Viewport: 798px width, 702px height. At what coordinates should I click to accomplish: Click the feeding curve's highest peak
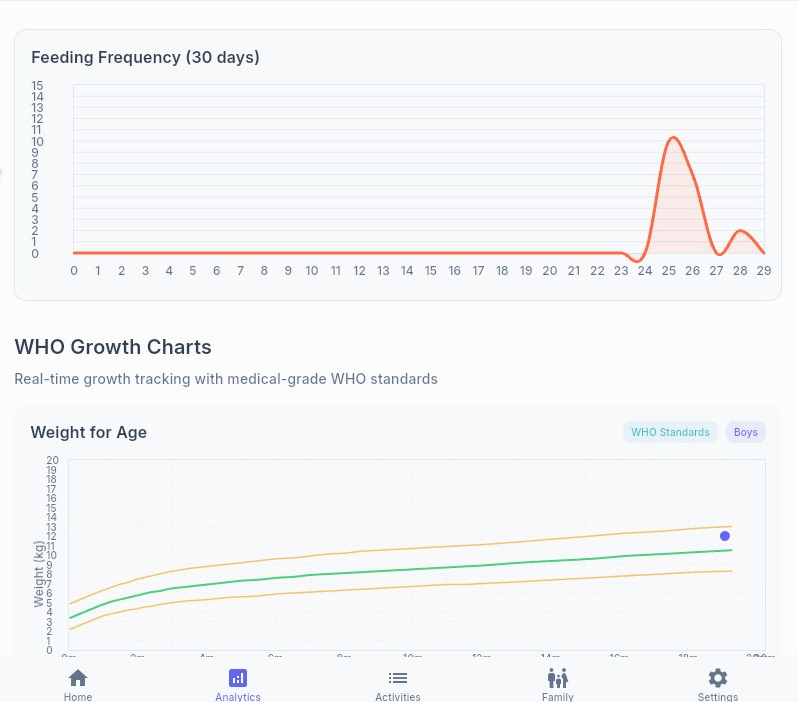pyautogui.click(x=673, y=138)
